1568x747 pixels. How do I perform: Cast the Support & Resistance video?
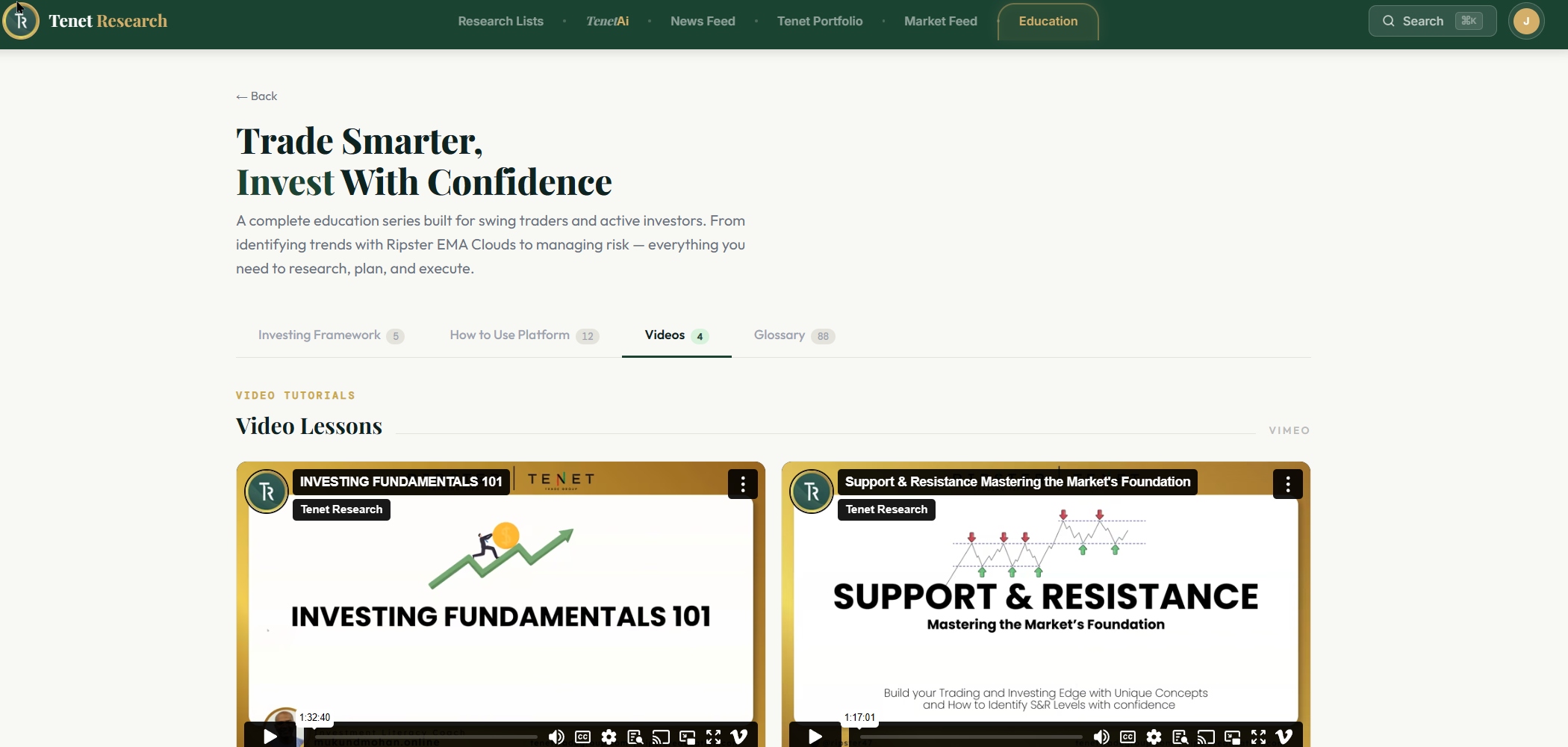click(1206, 737)
